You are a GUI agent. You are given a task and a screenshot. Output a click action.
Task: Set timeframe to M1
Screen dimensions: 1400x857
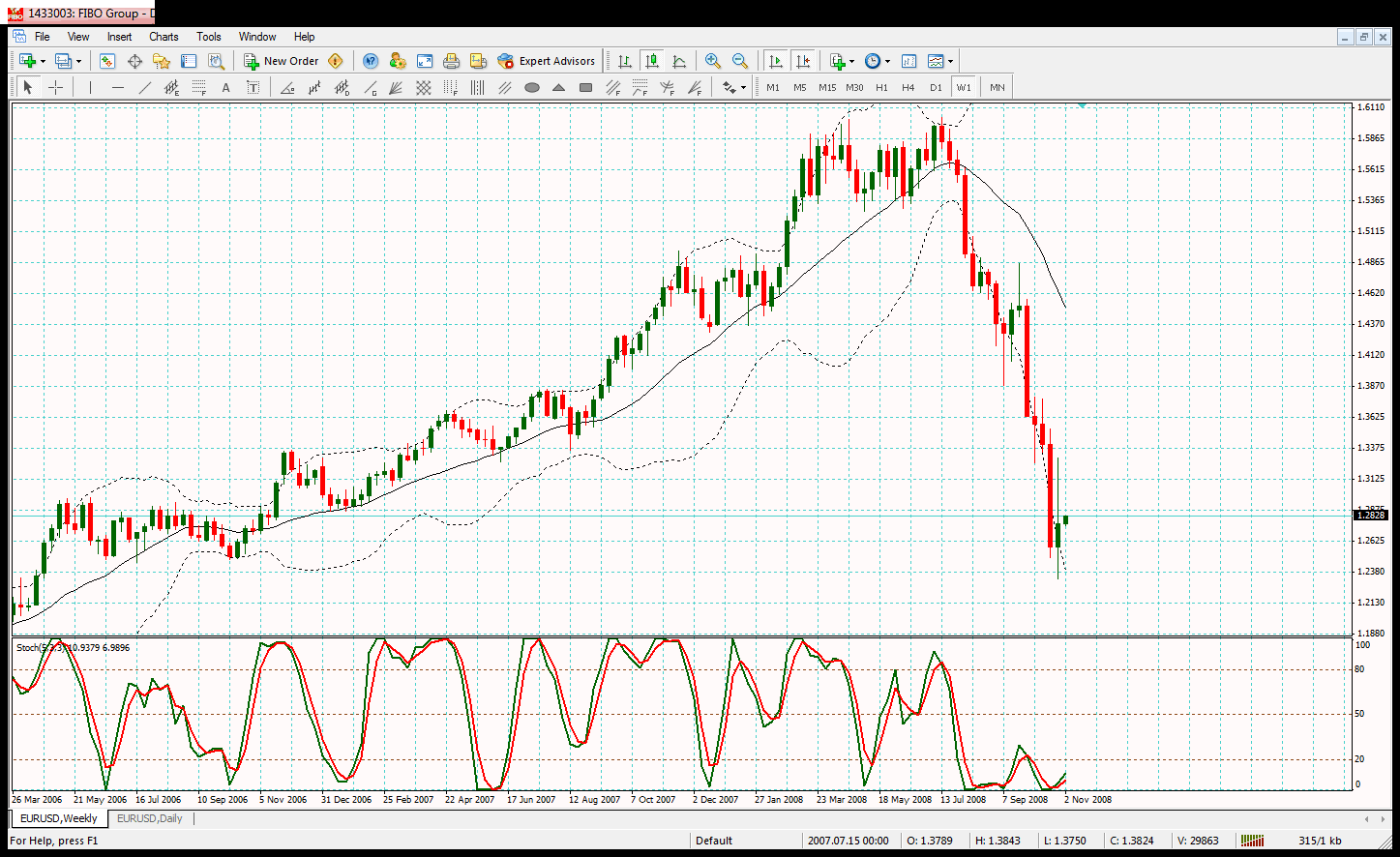(773, 87)
